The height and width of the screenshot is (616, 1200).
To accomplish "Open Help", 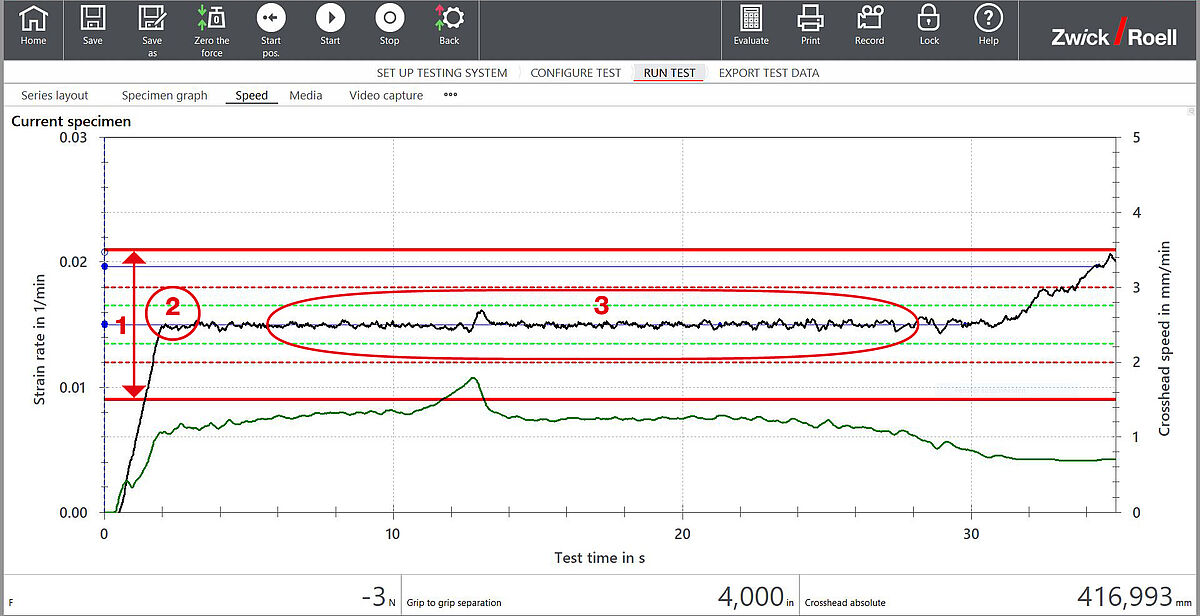I will tap(988, 26).
